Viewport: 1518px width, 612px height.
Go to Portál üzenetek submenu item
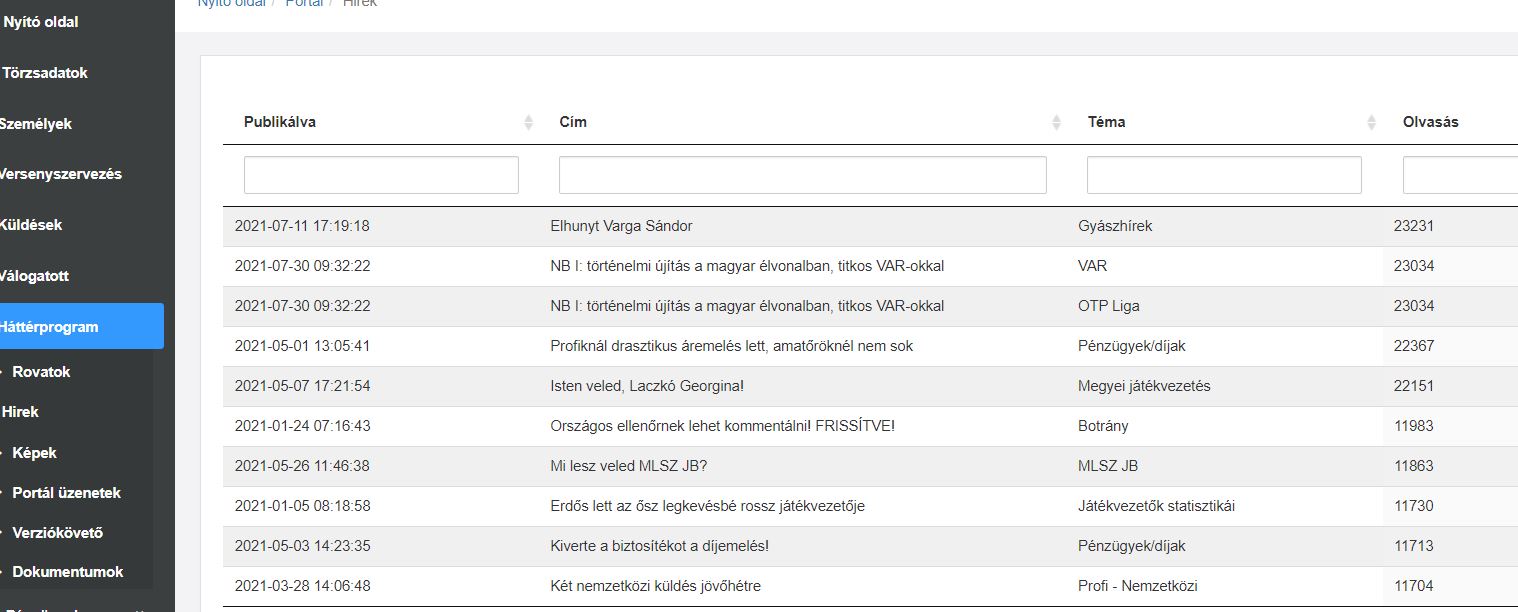click(x=66, y=493)
